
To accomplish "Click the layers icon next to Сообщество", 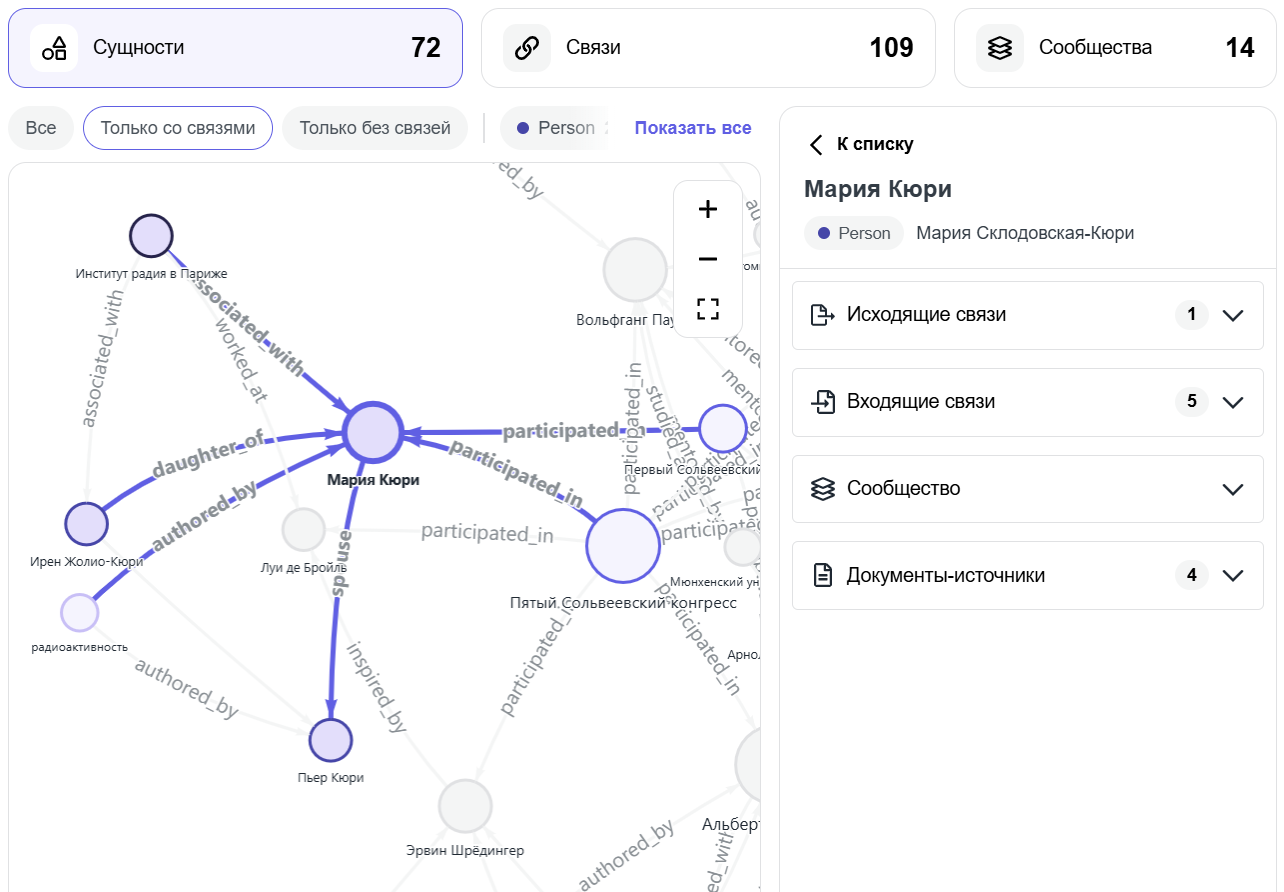I will (x=822, y=489).
